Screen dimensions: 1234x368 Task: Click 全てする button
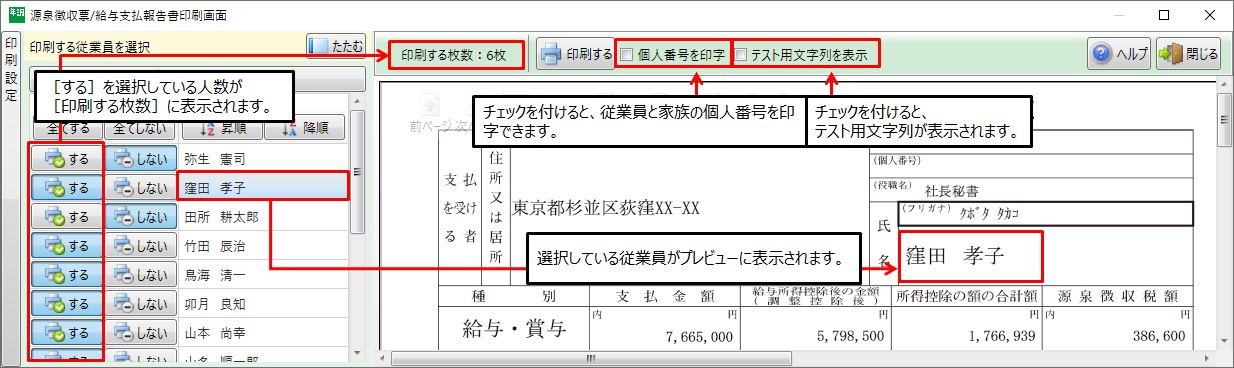pyautogui.click(x=67, y=129)
